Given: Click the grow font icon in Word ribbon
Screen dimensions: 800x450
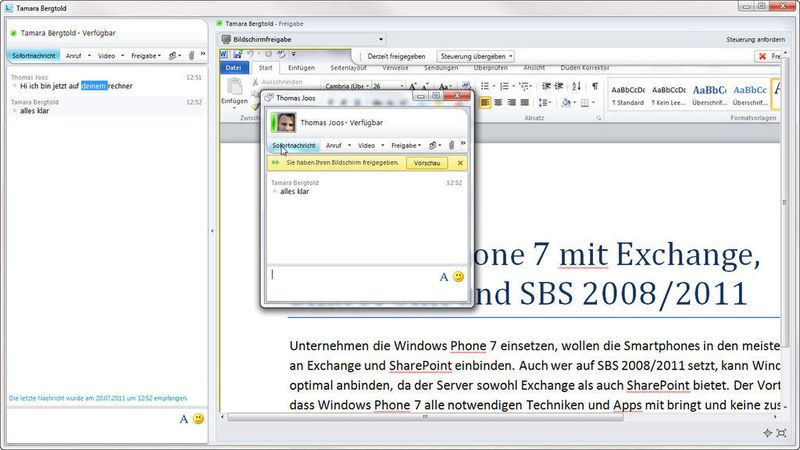Looking at the screenshot, I should coord(413,86).
